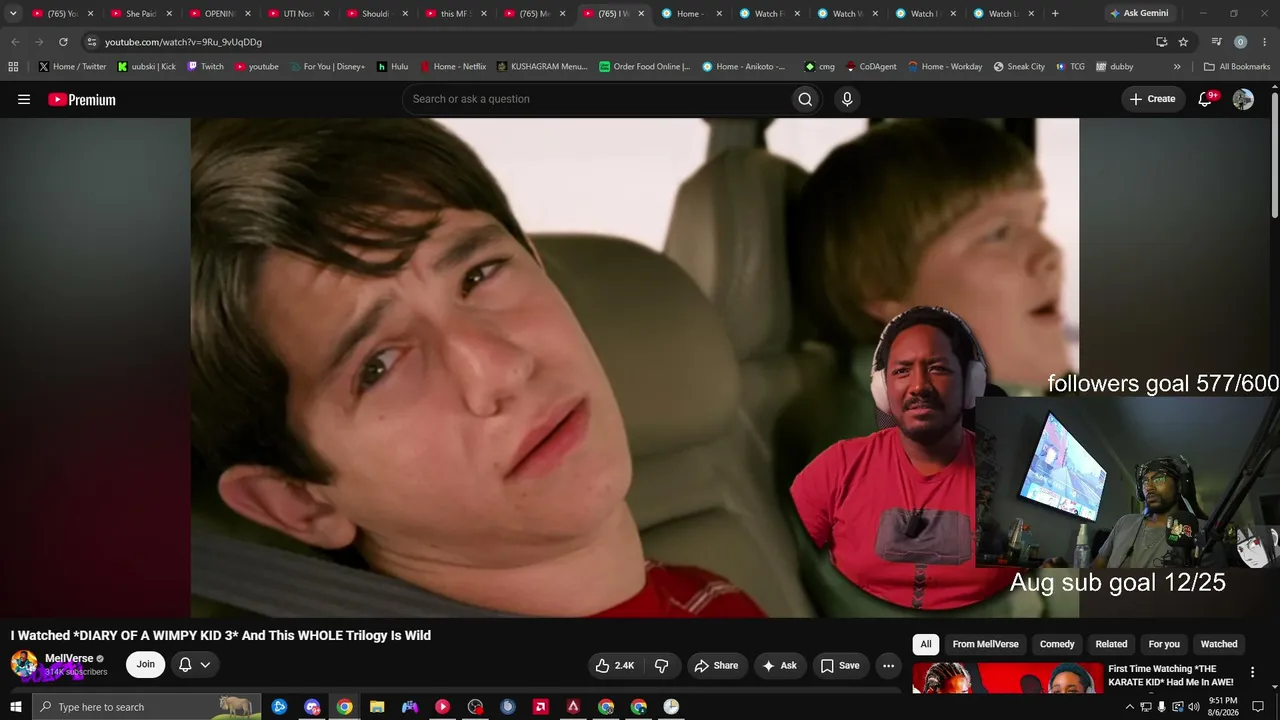Screen dimensions: 1280x720
Task: Click install app icon in address bar
Action: pos(1161,42)
